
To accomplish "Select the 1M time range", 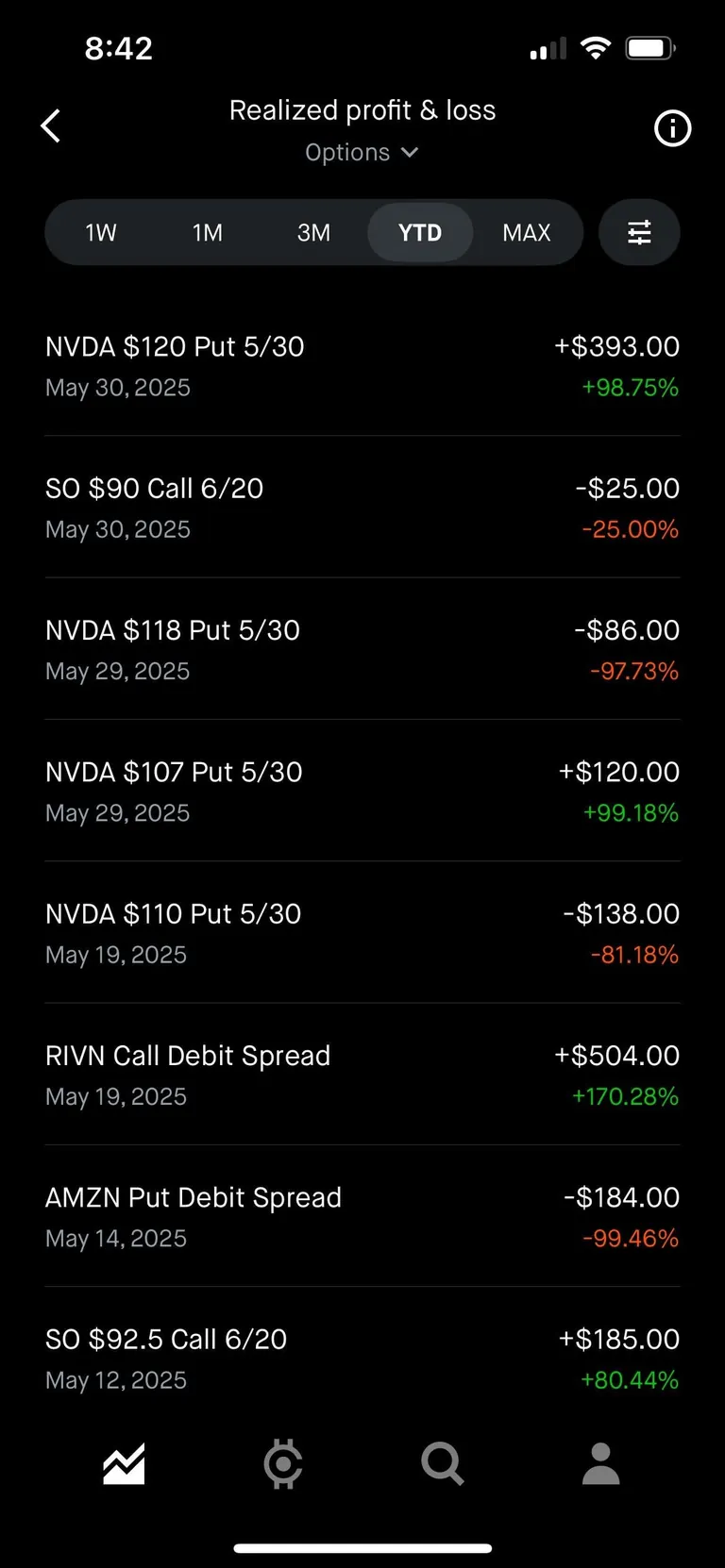I will [208, 232].
